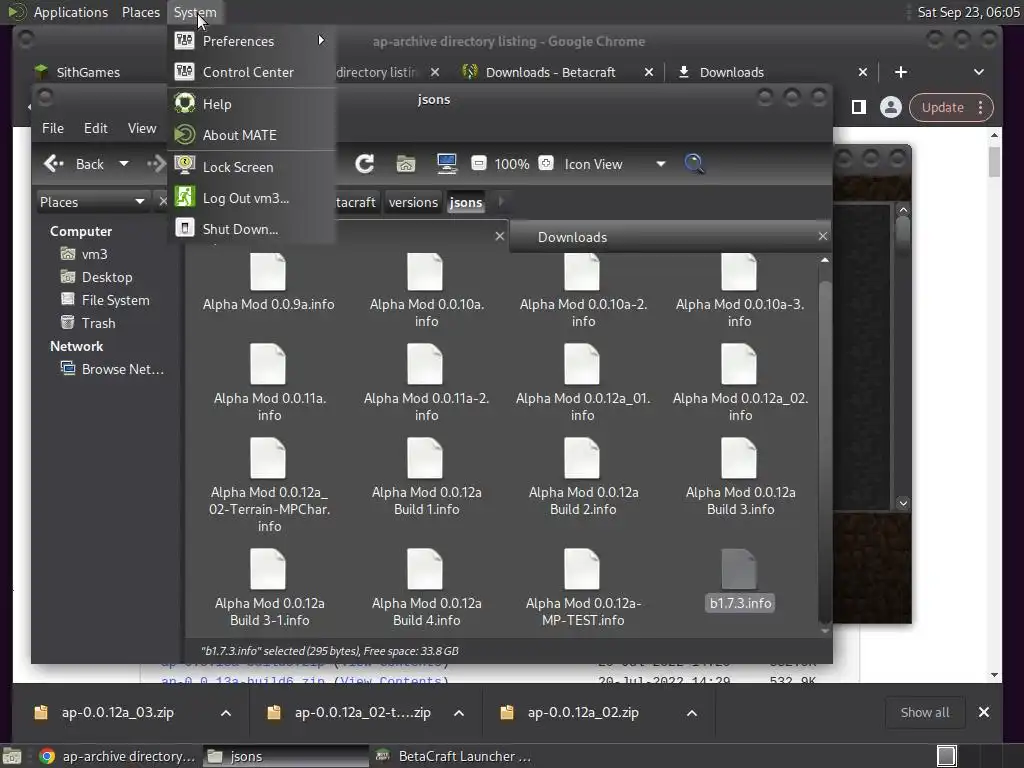Select Alpha Mod 0.0.10a-3.info file
Screen dimensions: 1024x768
pyautogui.click(x=739, y=291)
